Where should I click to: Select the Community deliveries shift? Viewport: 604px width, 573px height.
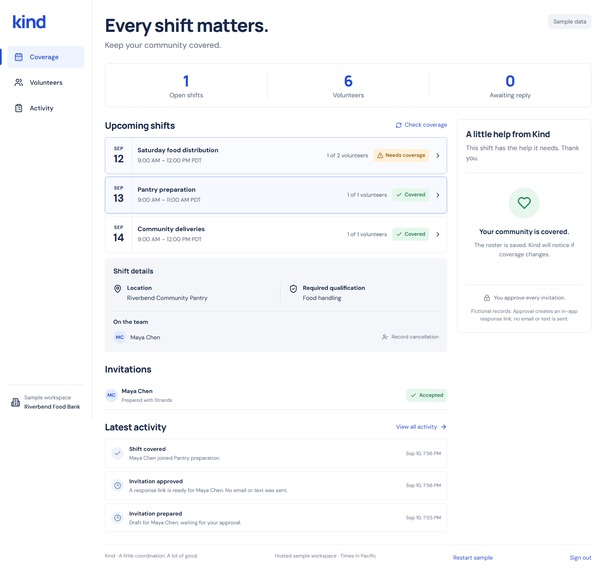(x=276, y=234)
